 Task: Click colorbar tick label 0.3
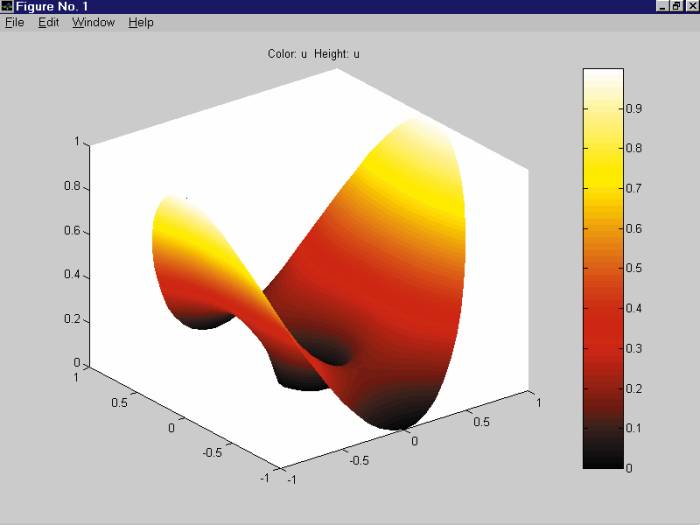click(x=634, y=348)
